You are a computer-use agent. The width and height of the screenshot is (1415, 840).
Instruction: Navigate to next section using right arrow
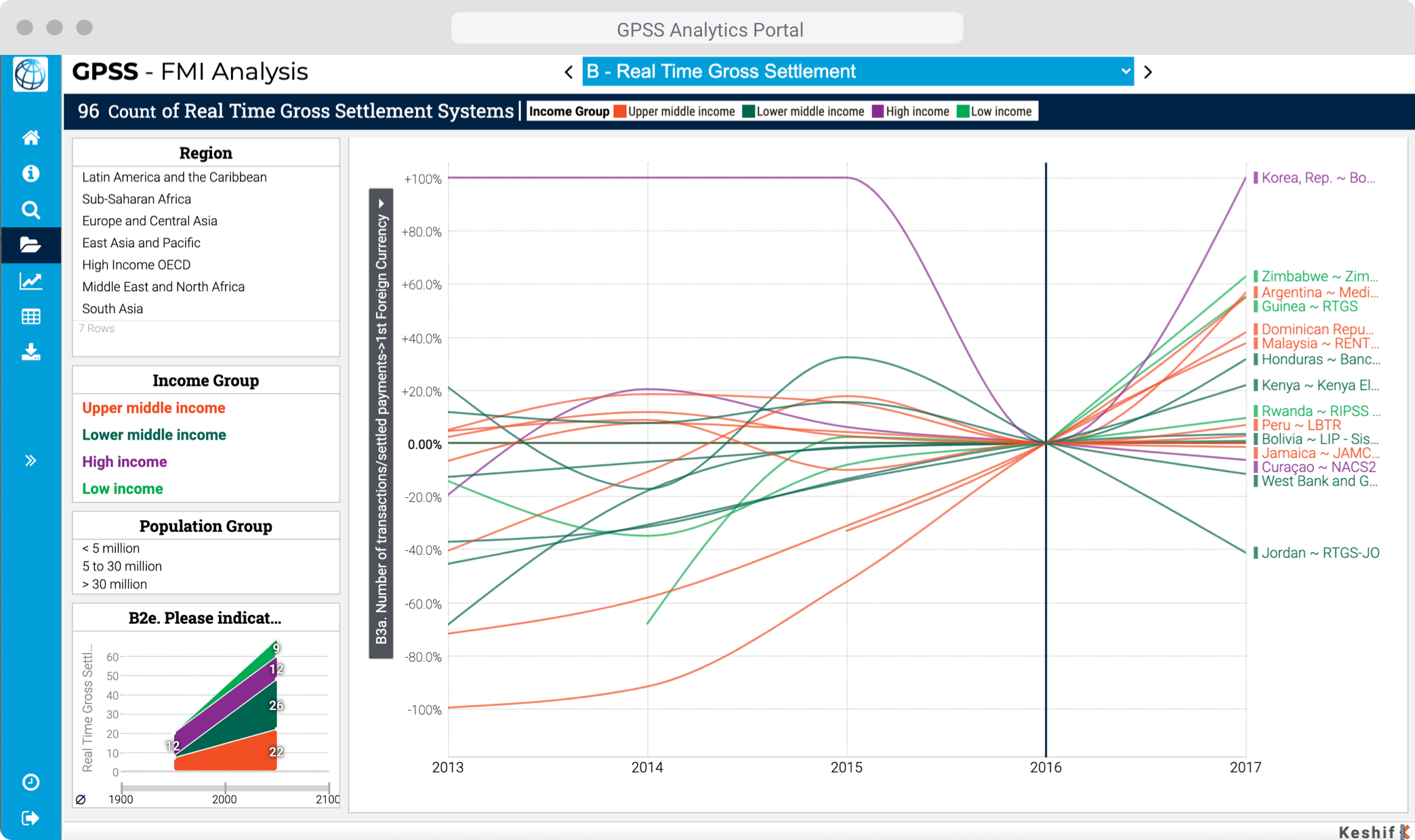point(1147,70)
